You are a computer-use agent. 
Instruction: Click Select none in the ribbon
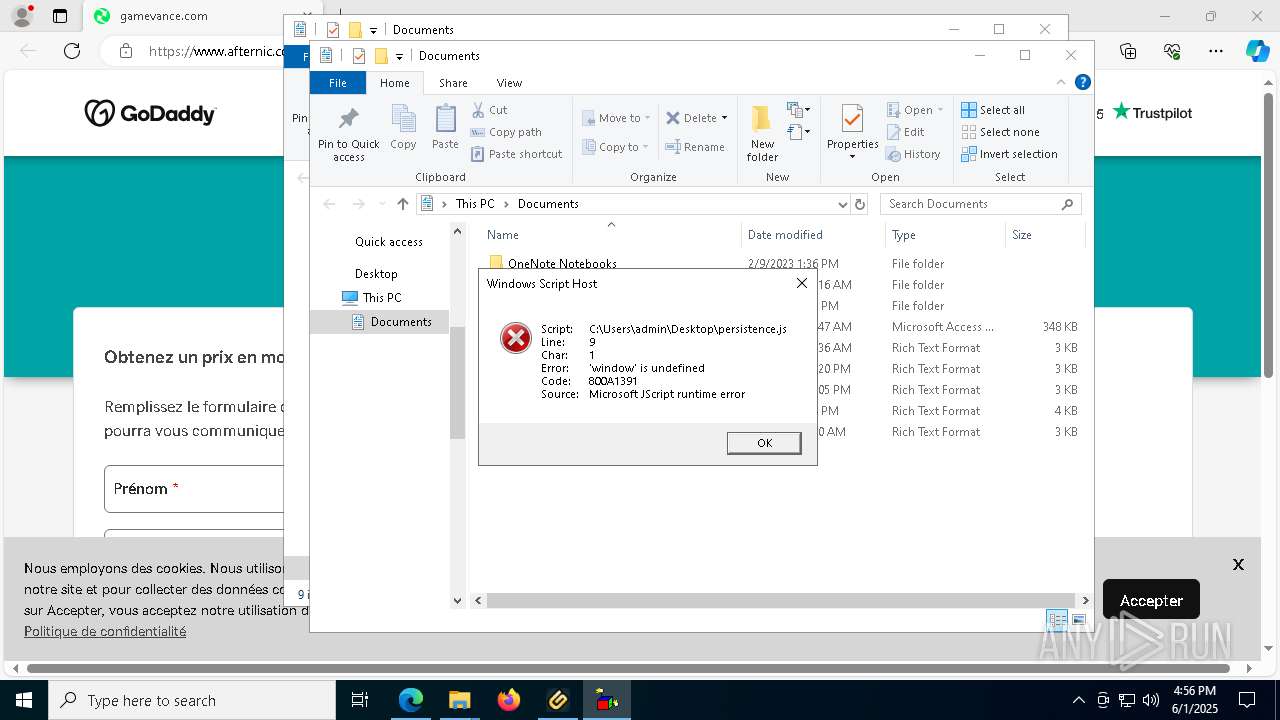(1000, 132)
